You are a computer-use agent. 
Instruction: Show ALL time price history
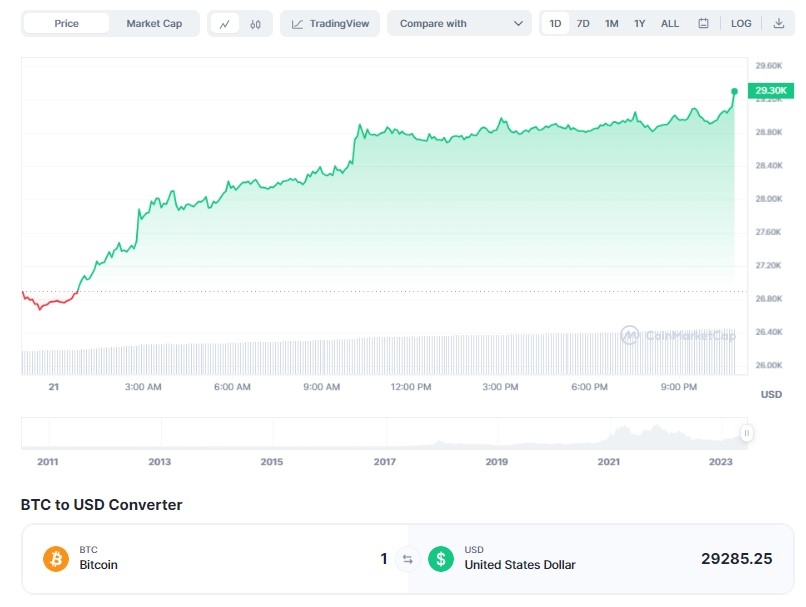(x=670, y=24)
